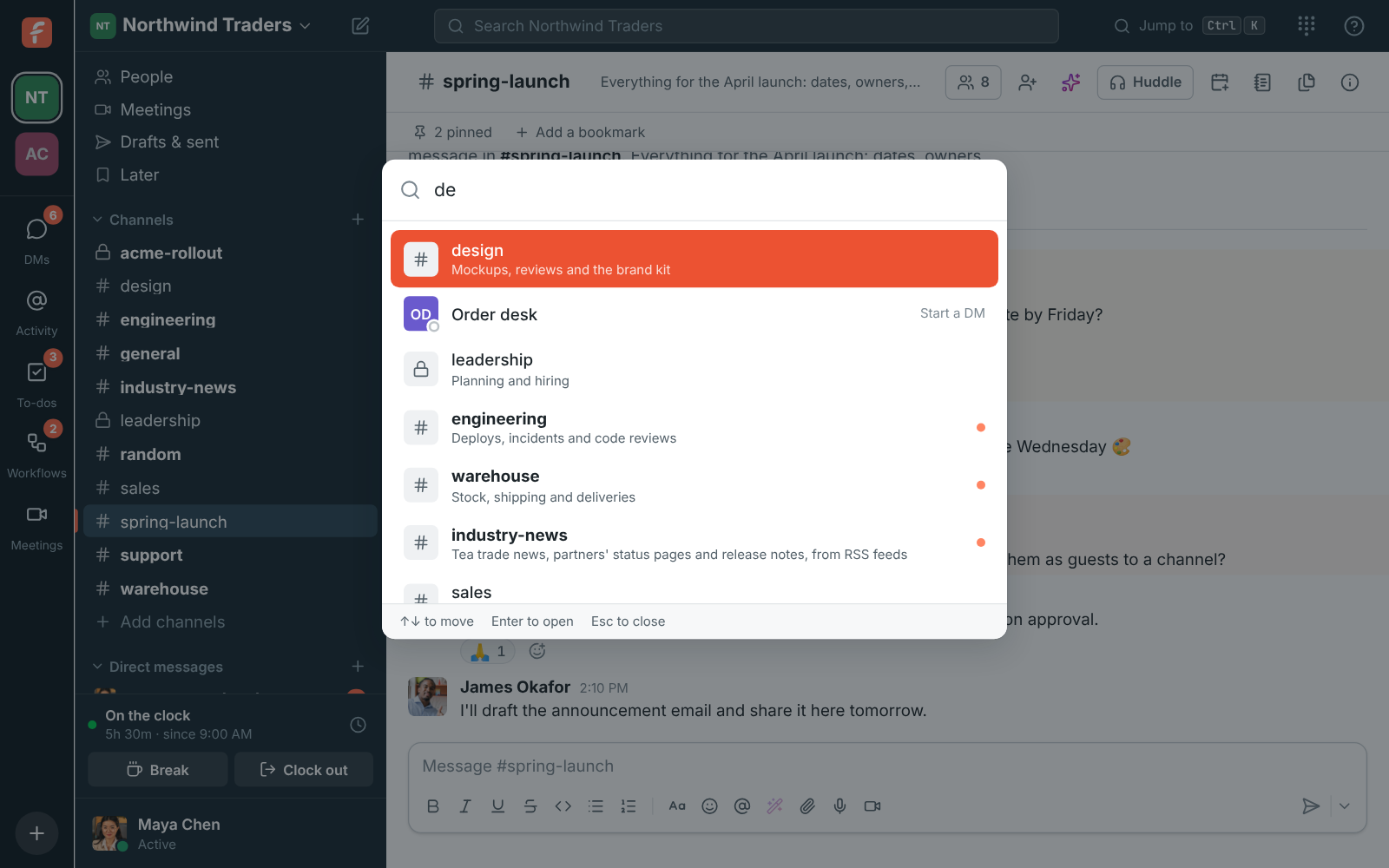Image resolution: width=1389 pixels, height=868 pixels.
Task: Open DMs in the left rail
Action: [x=36, y=239]
